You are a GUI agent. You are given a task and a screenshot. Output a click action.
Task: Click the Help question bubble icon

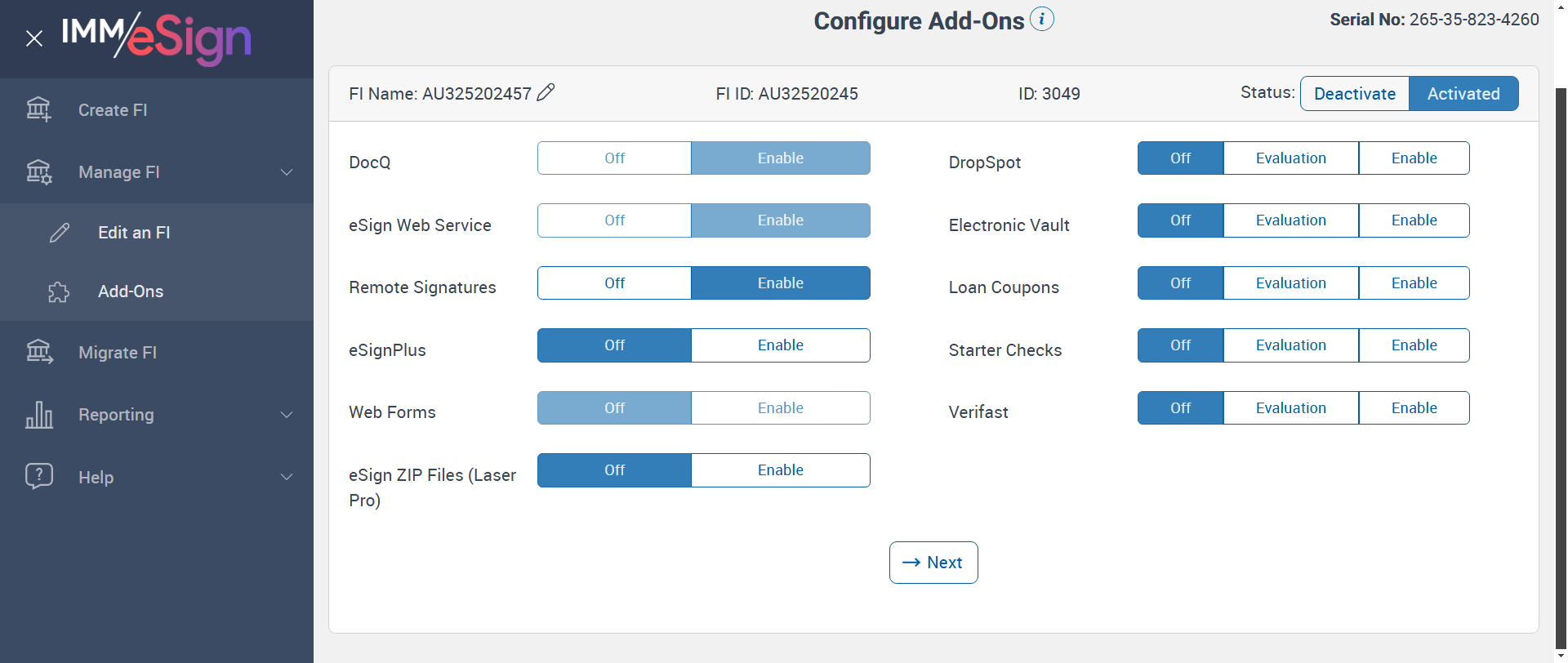(38, 477)
